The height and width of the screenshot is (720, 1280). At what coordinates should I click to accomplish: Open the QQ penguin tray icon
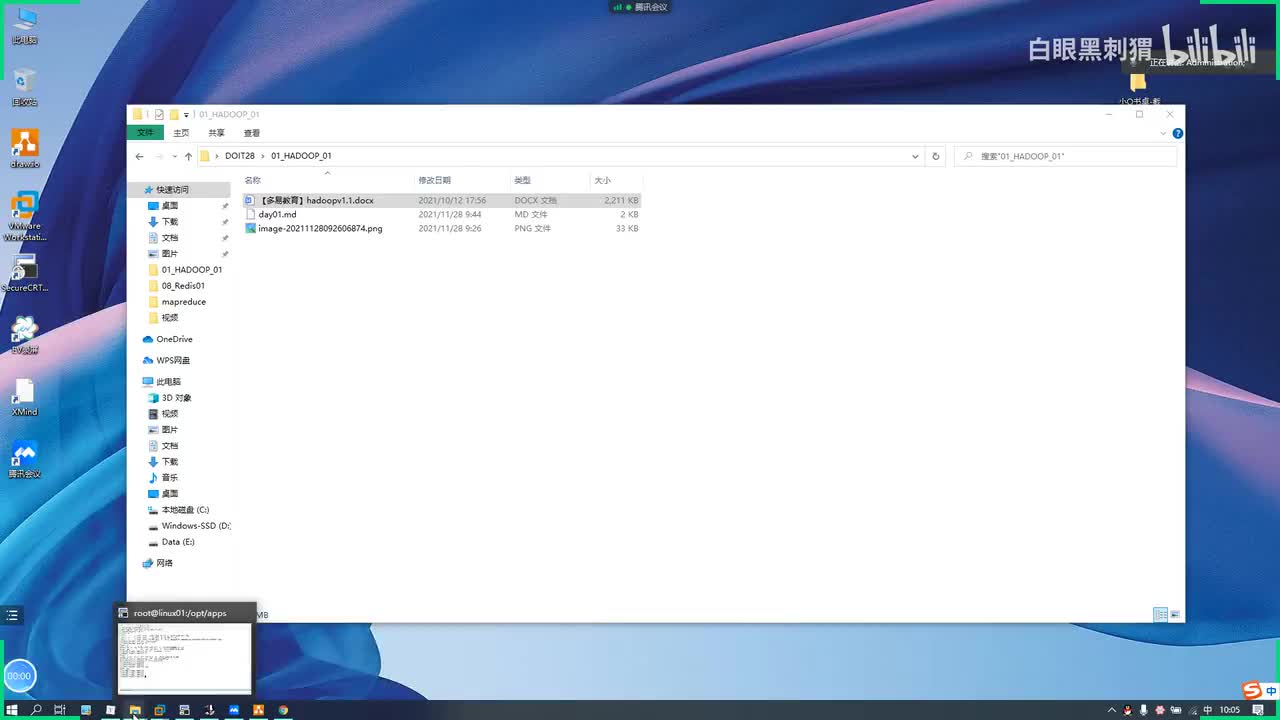[1128, 710]
